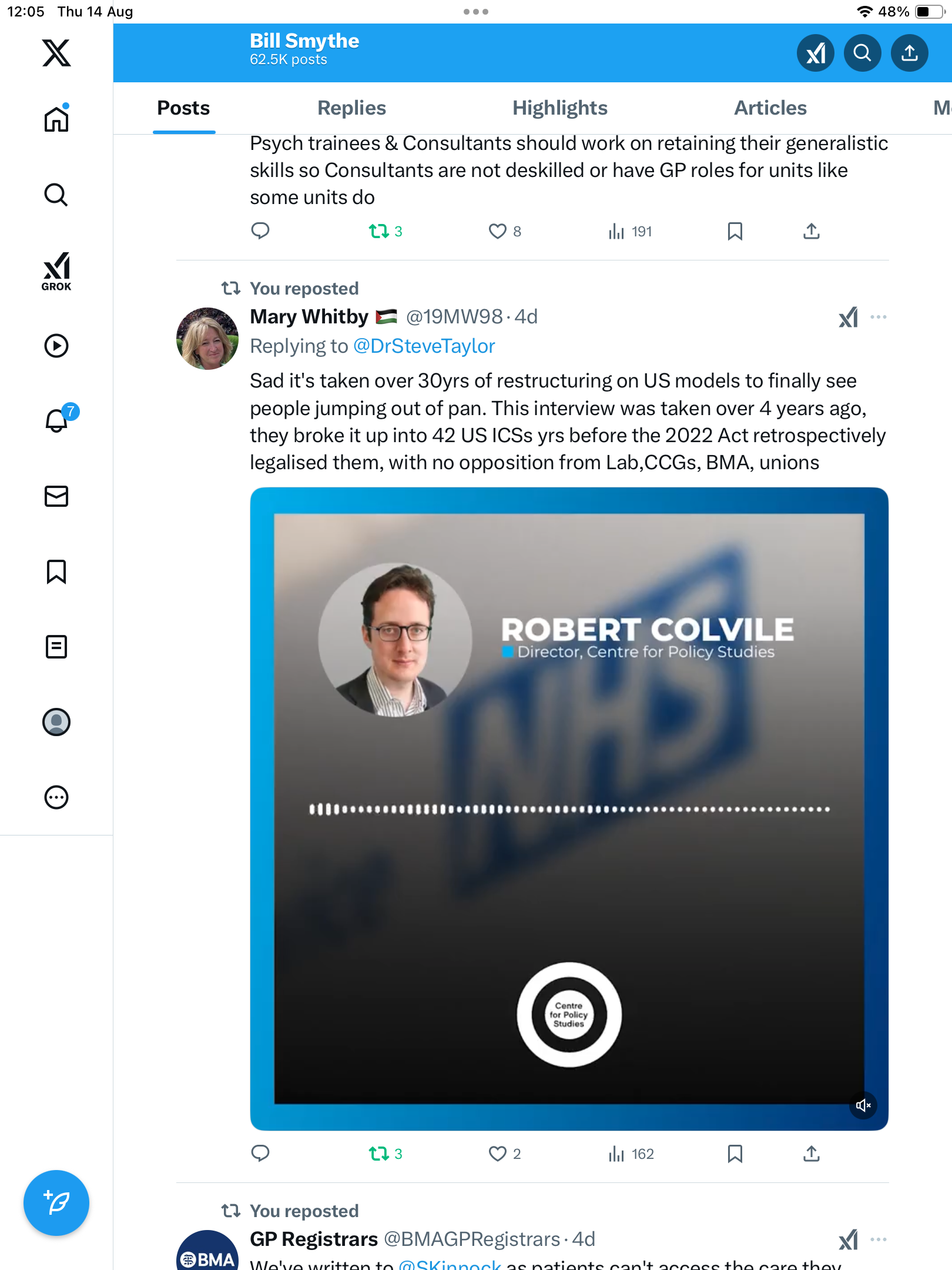Play the Robert Colvile video thumbnail

[569, 808]
